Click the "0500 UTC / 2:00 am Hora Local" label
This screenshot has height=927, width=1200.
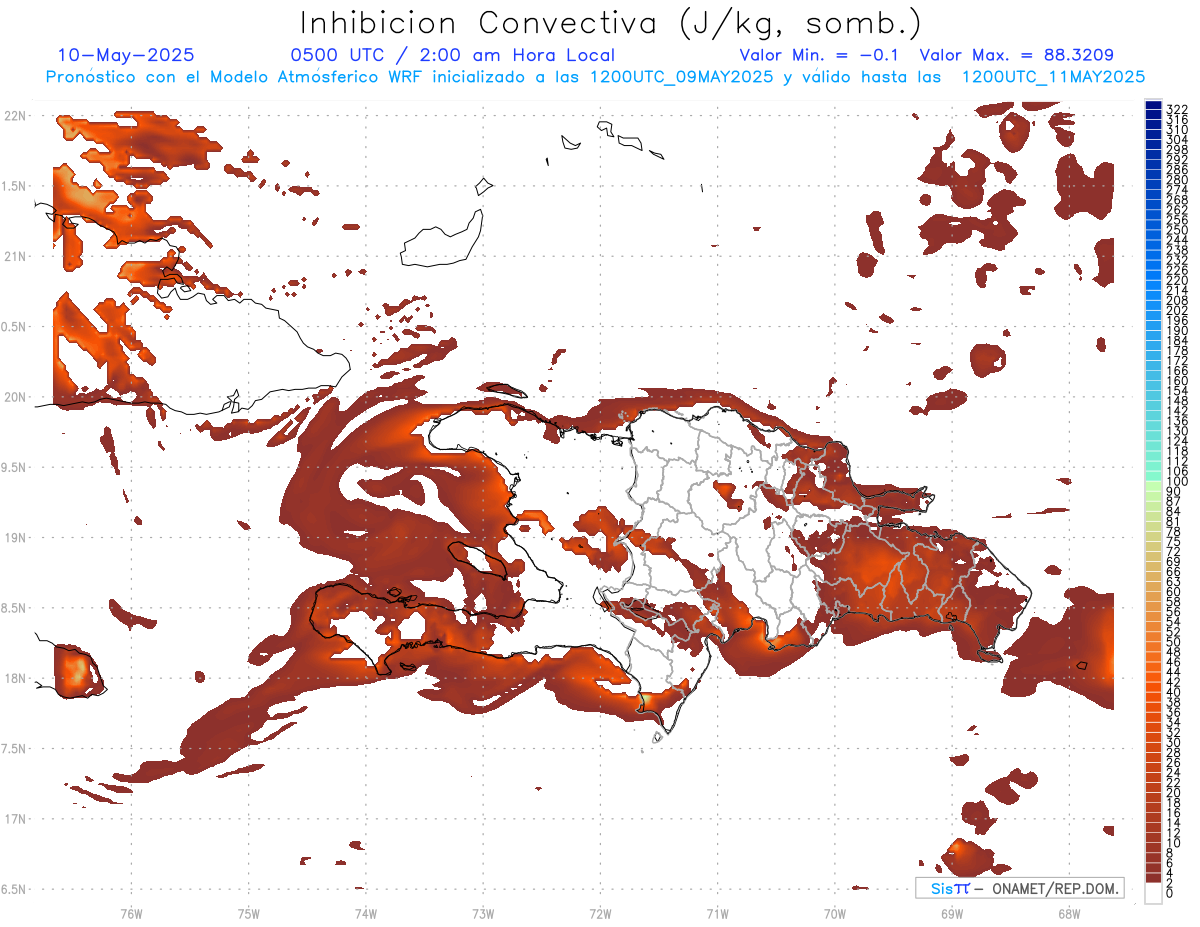pyautogui.click(x=452, y=55)
